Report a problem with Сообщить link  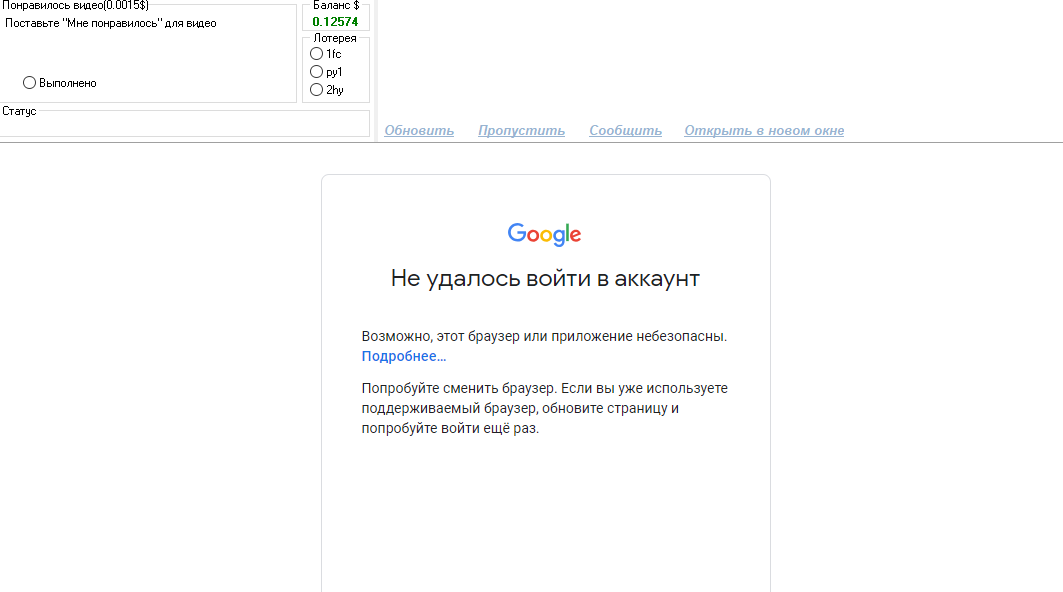point(625,130)
